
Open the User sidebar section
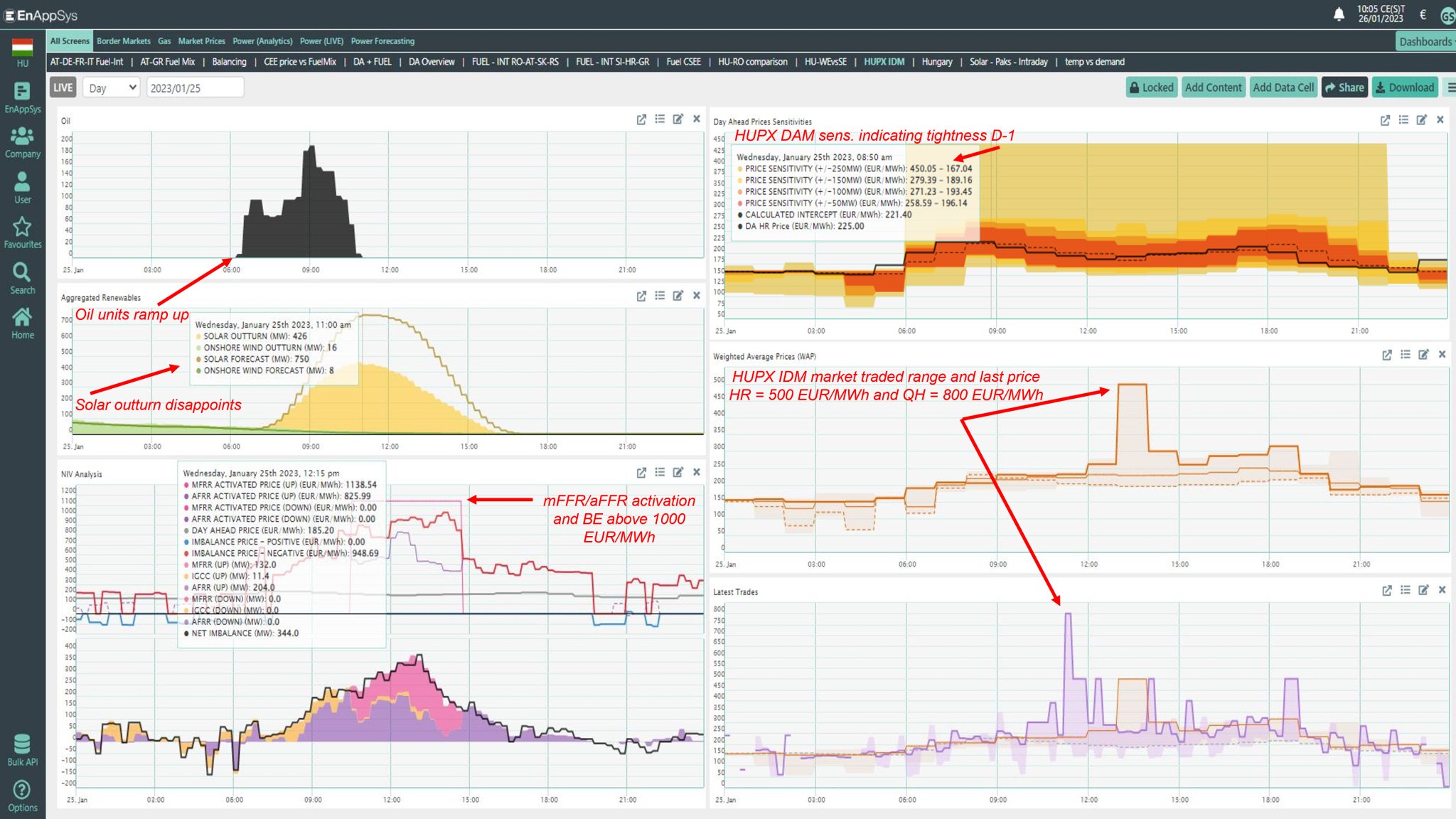23,188
